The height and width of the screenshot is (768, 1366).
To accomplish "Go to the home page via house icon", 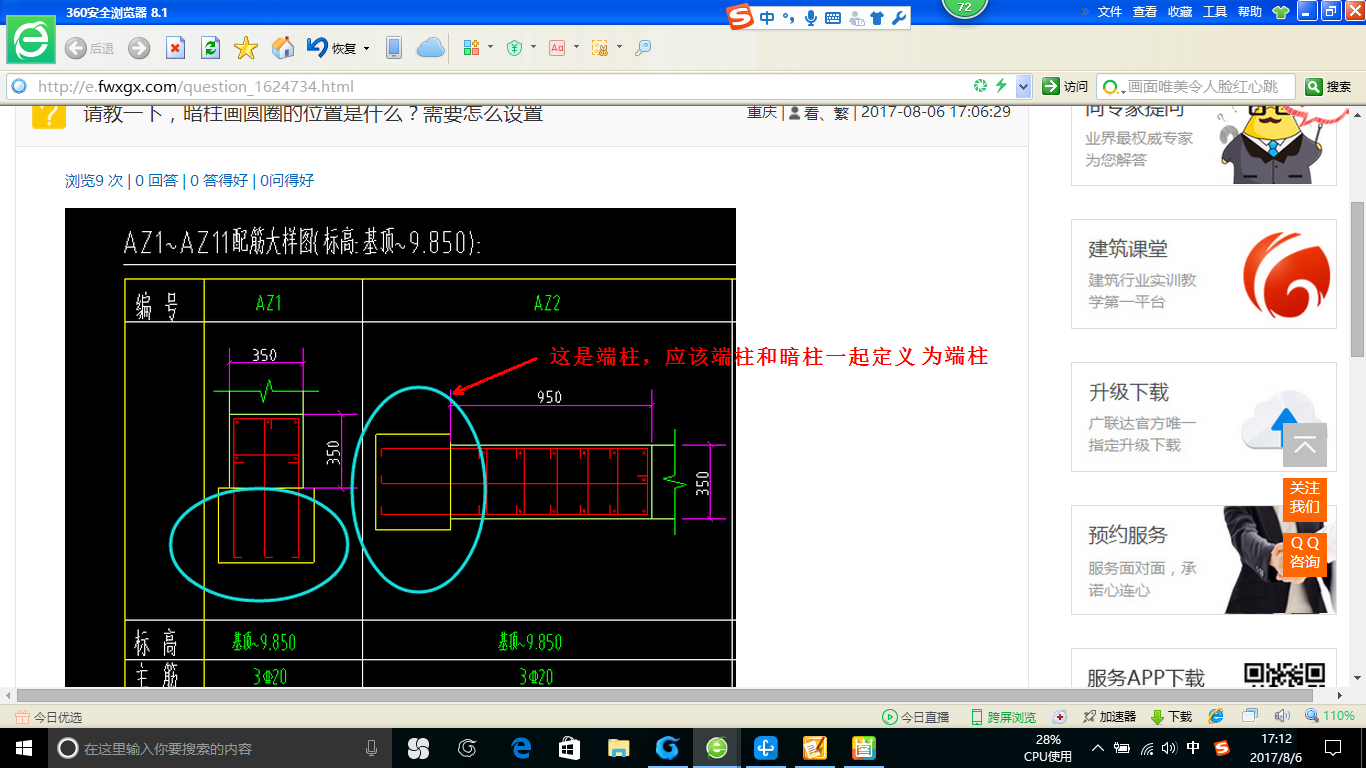I will point(283,48).
